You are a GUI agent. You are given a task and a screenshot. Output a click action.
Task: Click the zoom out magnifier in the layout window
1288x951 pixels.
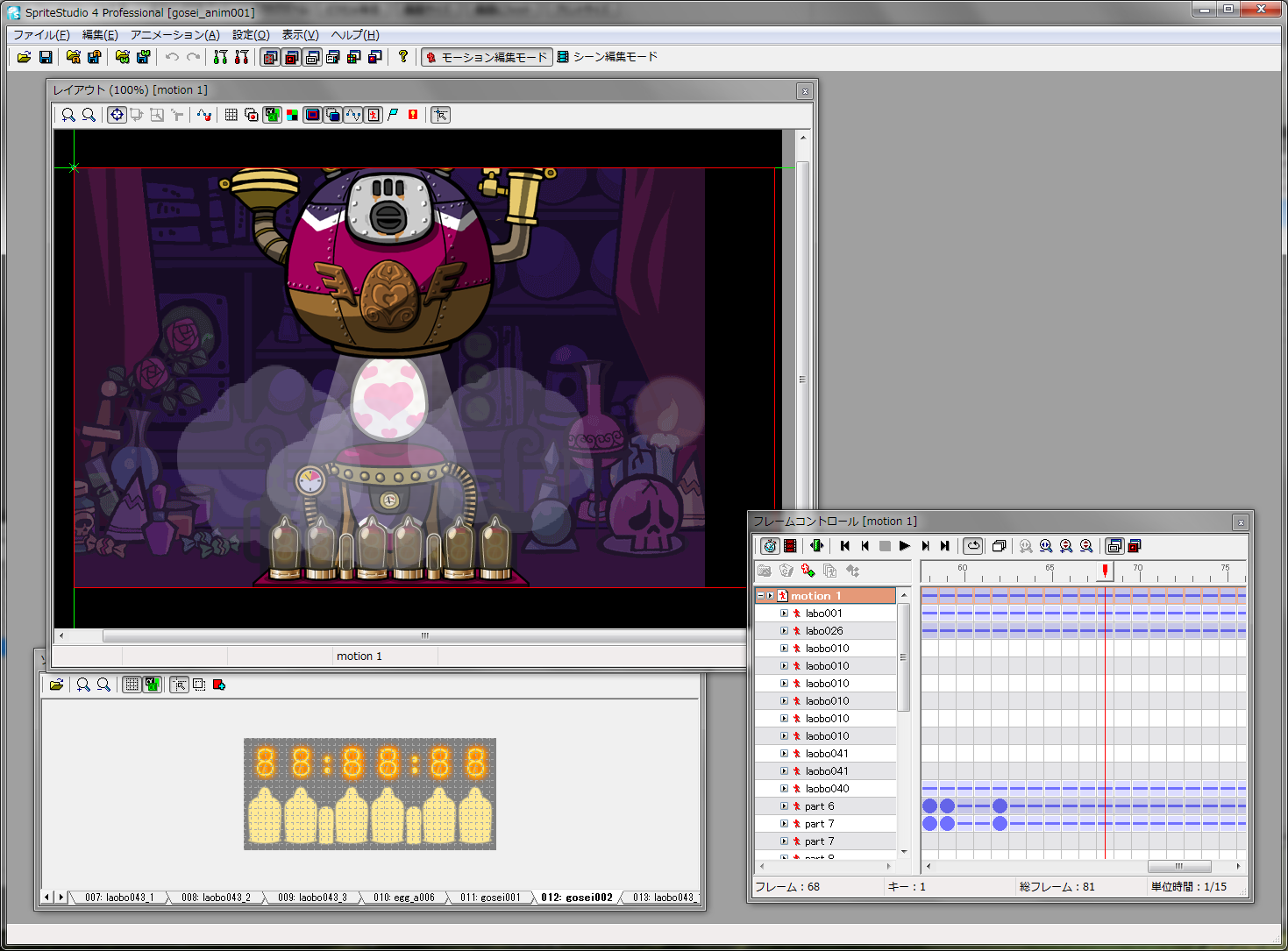[89, 115]
